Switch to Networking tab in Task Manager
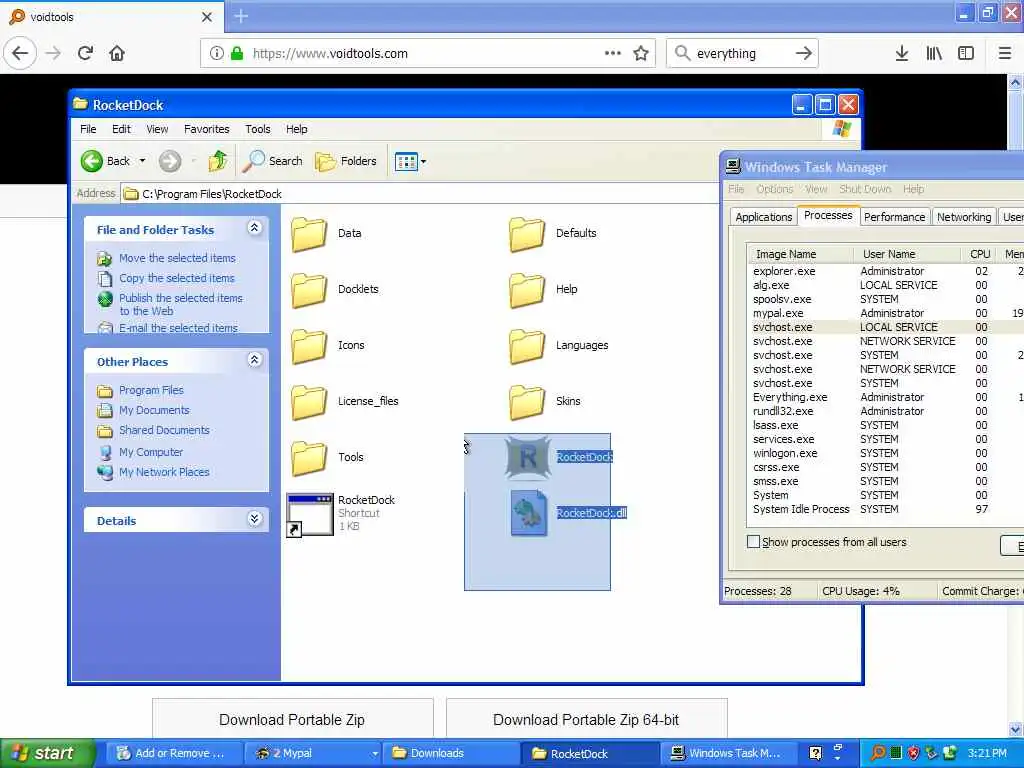The image size is (1024, 768). click(x=963, y=217)
